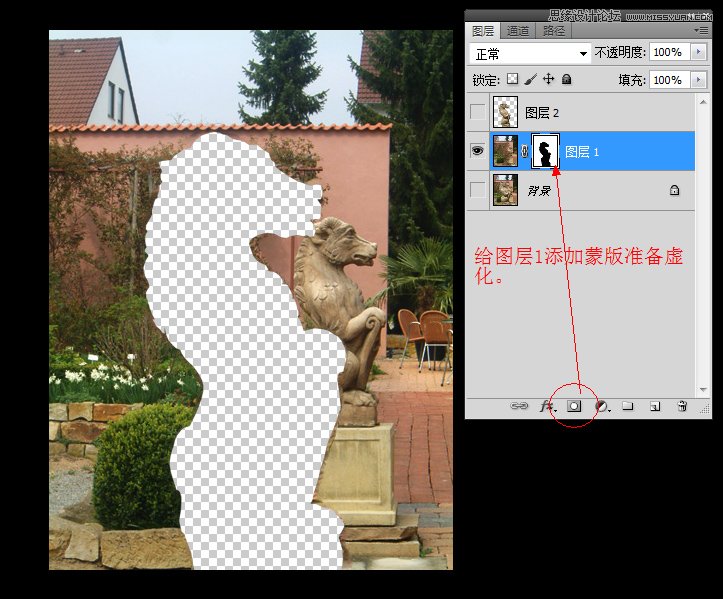
Task: Create a new adjustment layer
Action: coord(602,406)
